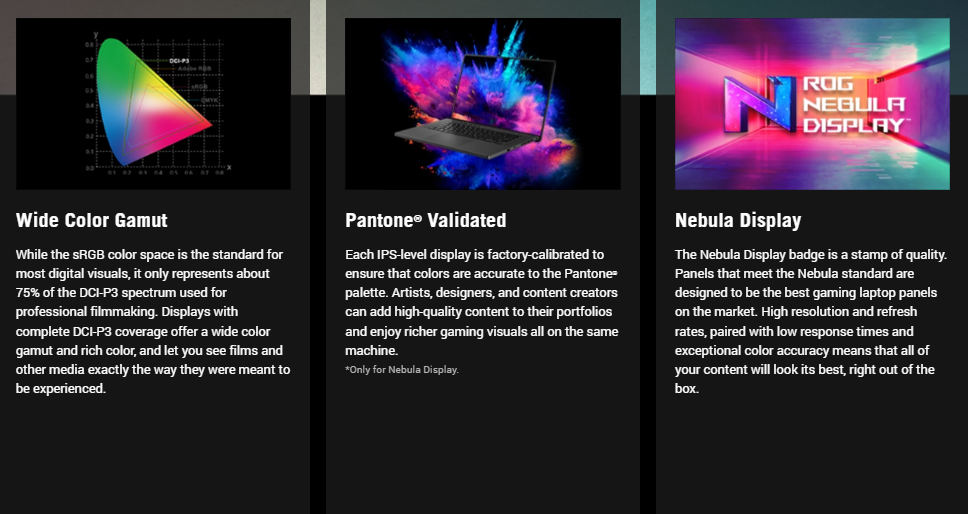Click the Wide Color Gamut heading

92,220
